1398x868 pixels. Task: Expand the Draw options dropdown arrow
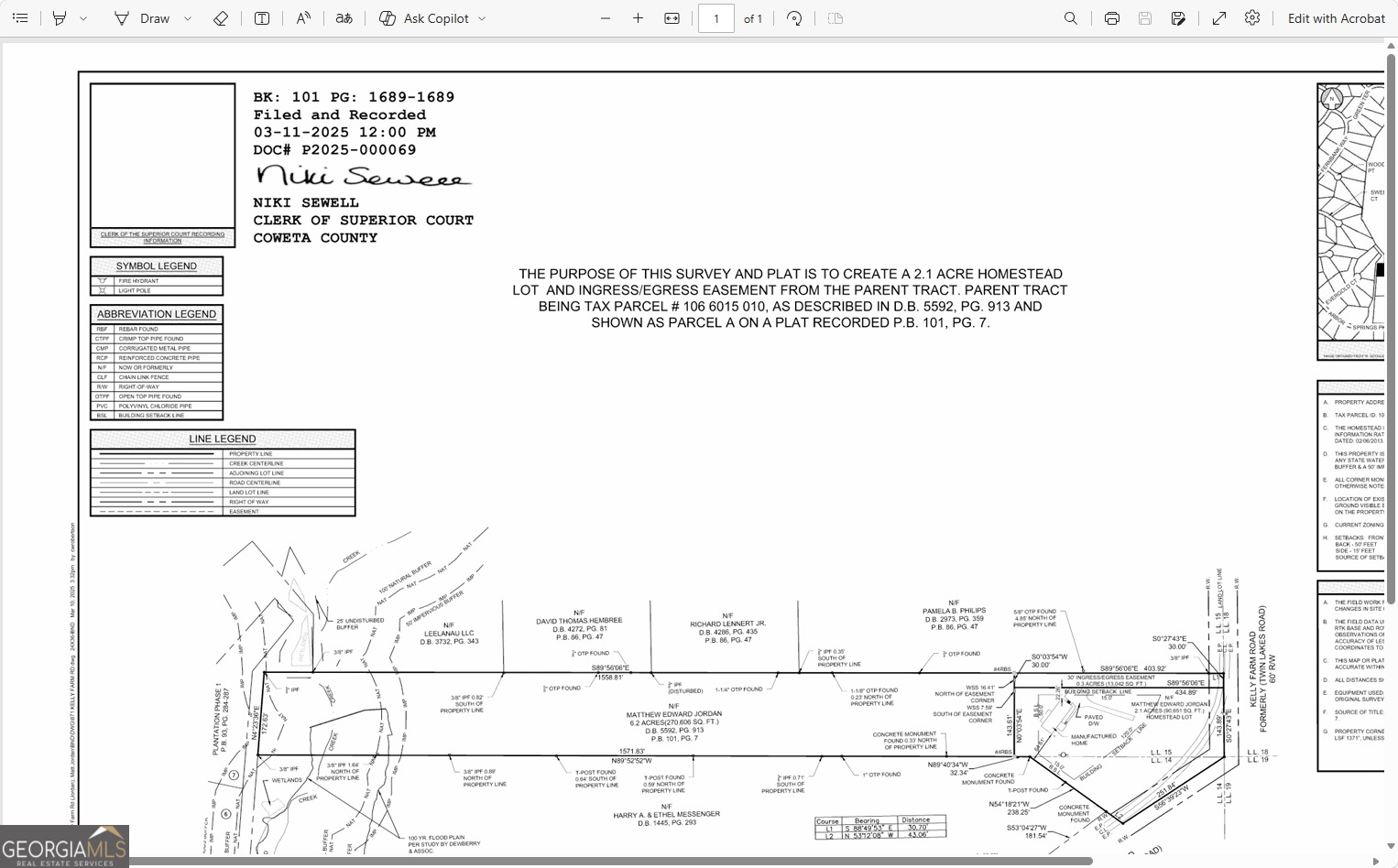pyautogui.click(x=188, y=18)
